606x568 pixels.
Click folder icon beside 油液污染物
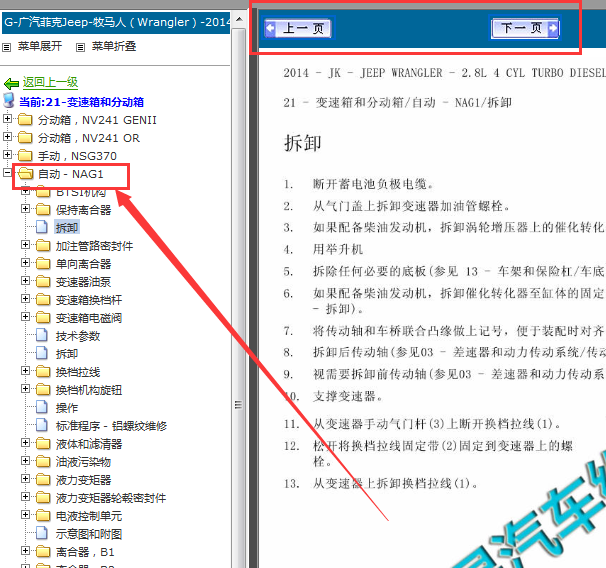tap(43, 461)
